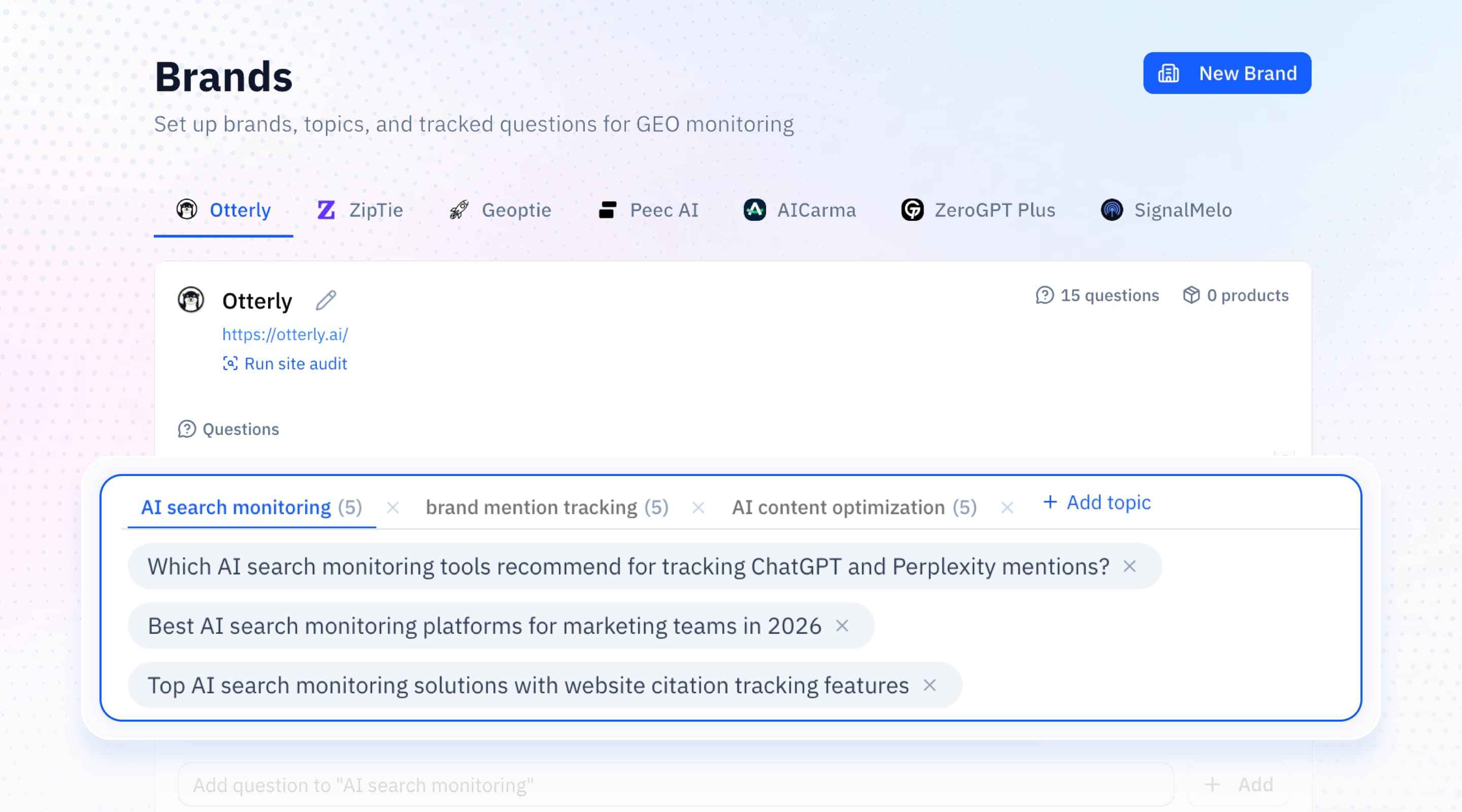Delete the ChatGPT and Perplexity mentions question
The image size is (1462, 812).
(x=1129, y=566)
